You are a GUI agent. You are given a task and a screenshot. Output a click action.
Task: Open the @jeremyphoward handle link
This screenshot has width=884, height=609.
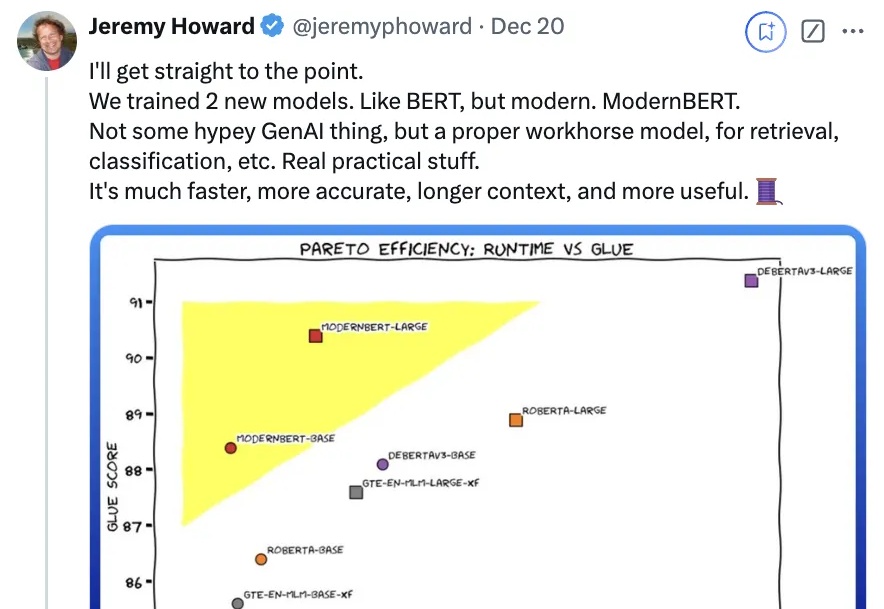[382, 27]
